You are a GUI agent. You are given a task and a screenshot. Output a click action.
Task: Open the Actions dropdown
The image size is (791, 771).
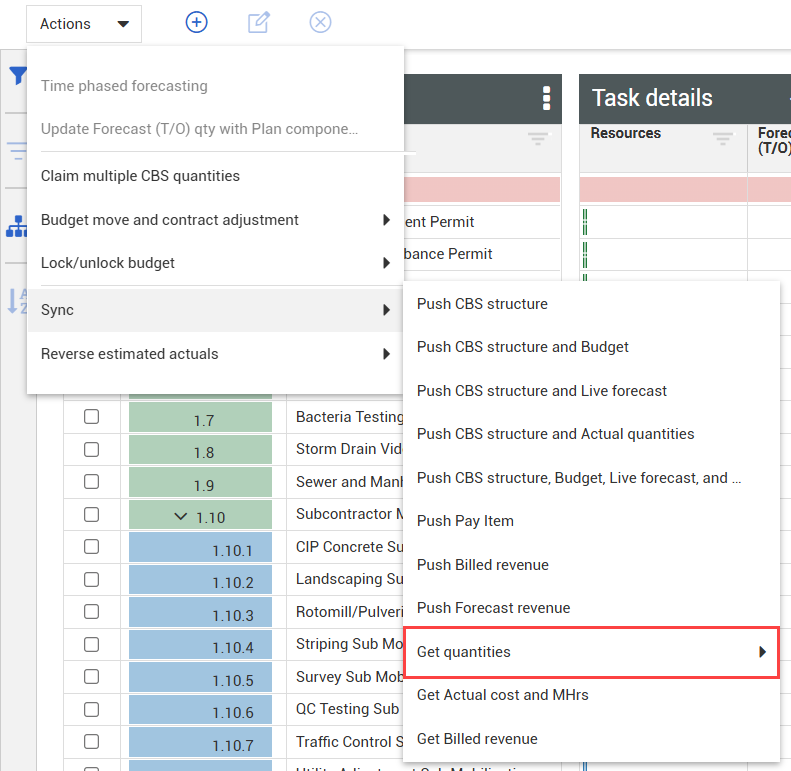tap(84, 24)
